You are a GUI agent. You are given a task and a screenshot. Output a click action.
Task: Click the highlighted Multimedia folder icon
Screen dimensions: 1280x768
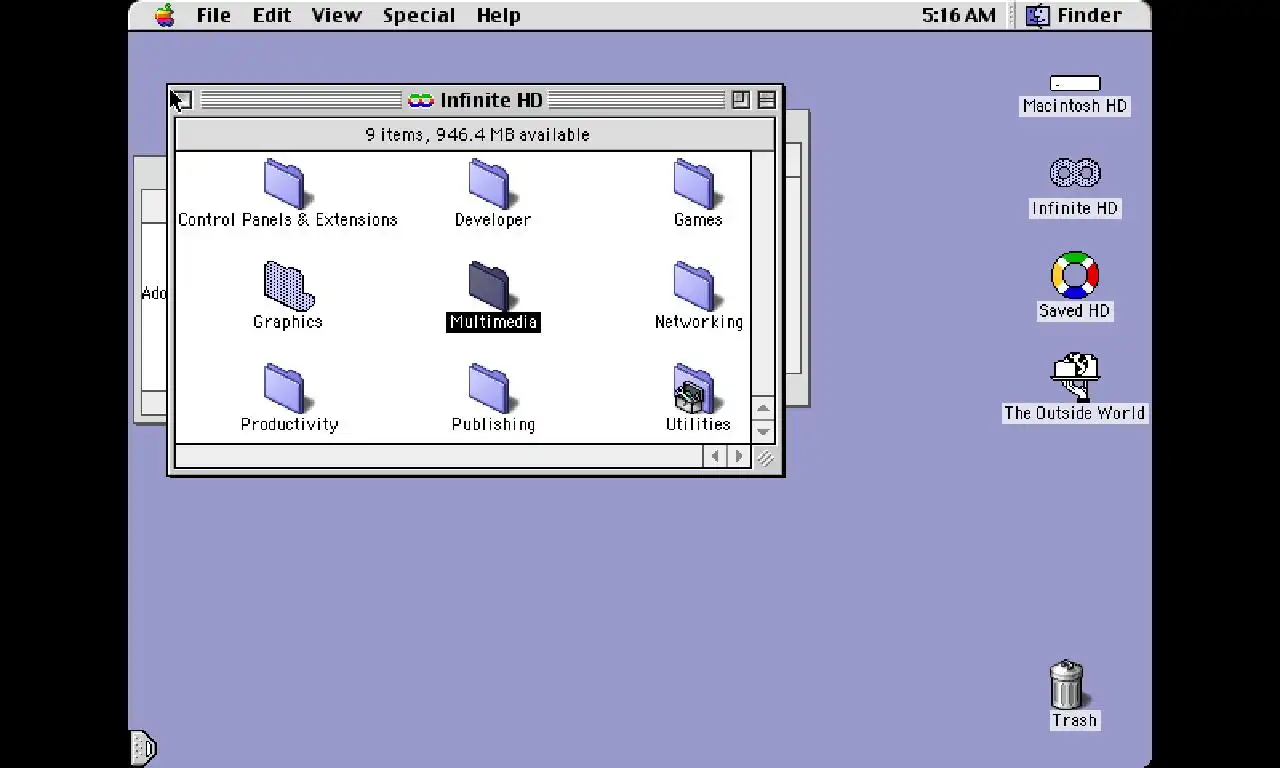pyautogui.click(x=493, y=287)
